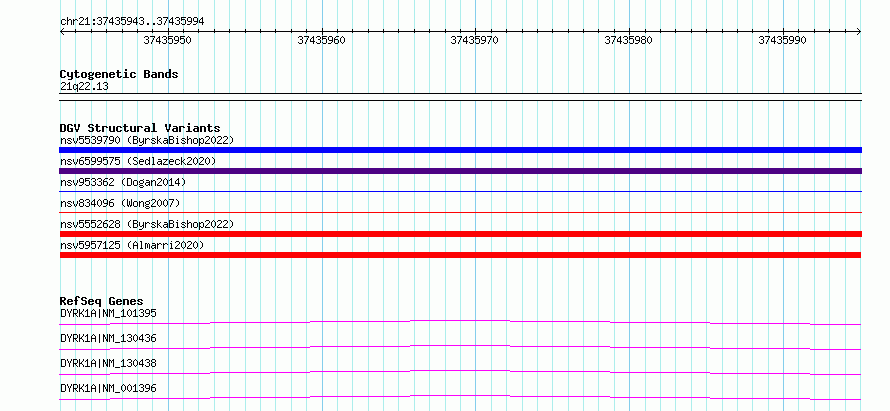Open variant label nsv834096 (Wong2007)
Viewport: 890px width, 411px height.
[x=120, y=203]
